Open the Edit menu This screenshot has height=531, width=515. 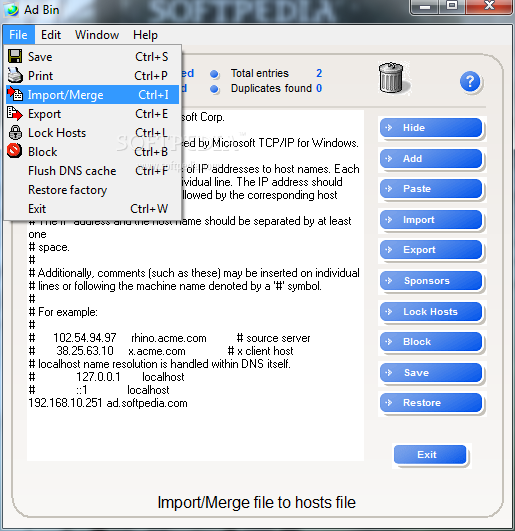(51, 35)
